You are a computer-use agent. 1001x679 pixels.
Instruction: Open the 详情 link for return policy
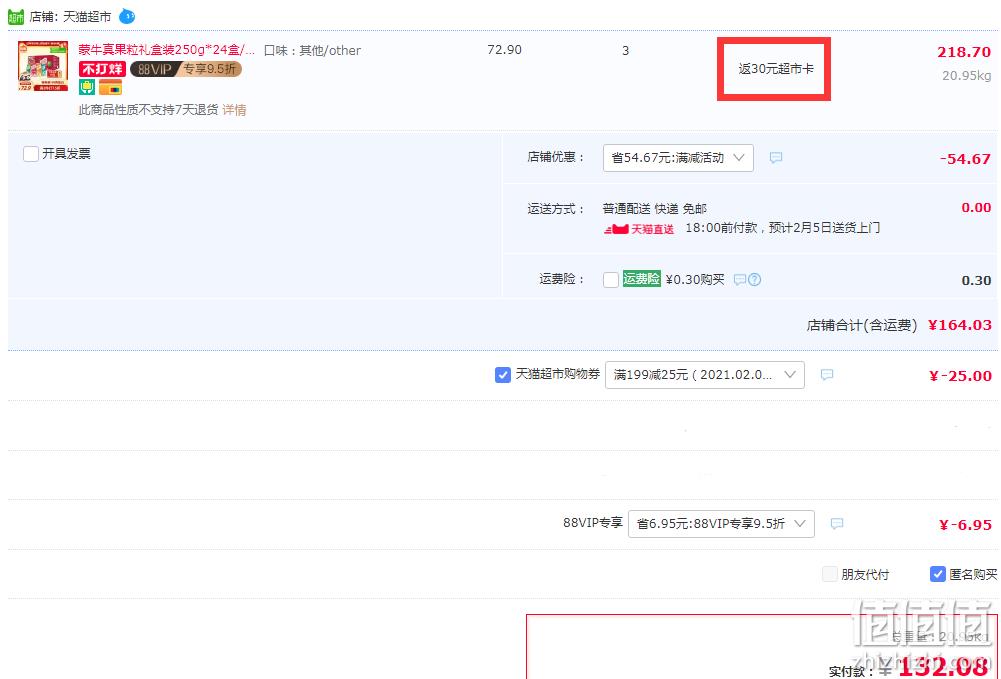pyautogui.click(x=234, y=110)
